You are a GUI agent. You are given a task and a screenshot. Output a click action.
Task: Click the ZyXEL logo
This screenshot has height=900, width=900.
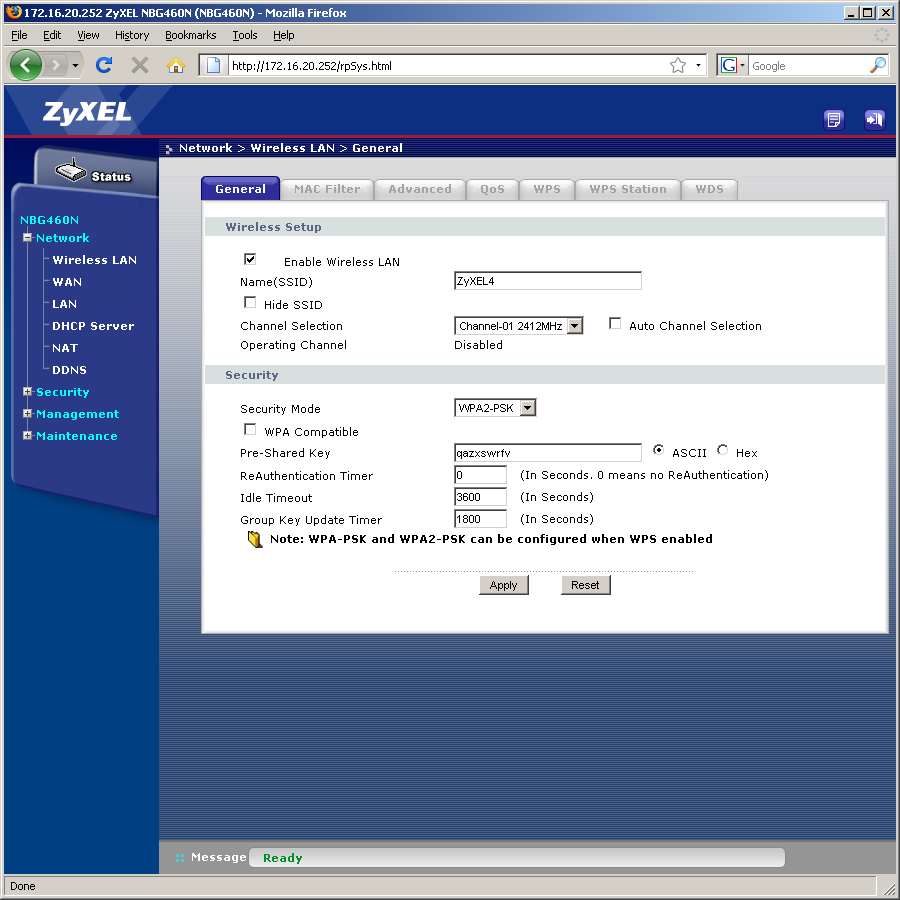coord(87,112)
